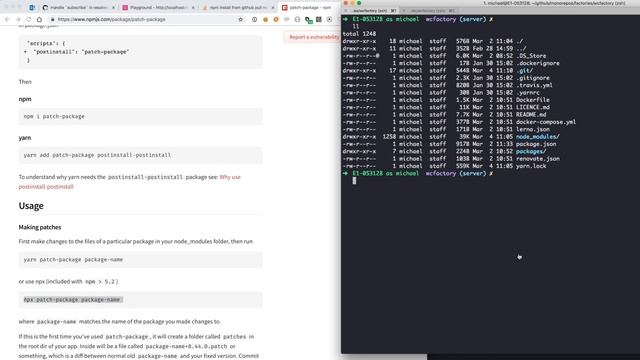Click 'packages/' directory in terminal listing
The width and height of the screenshot is (640, 360).
[x=531, y=151]
